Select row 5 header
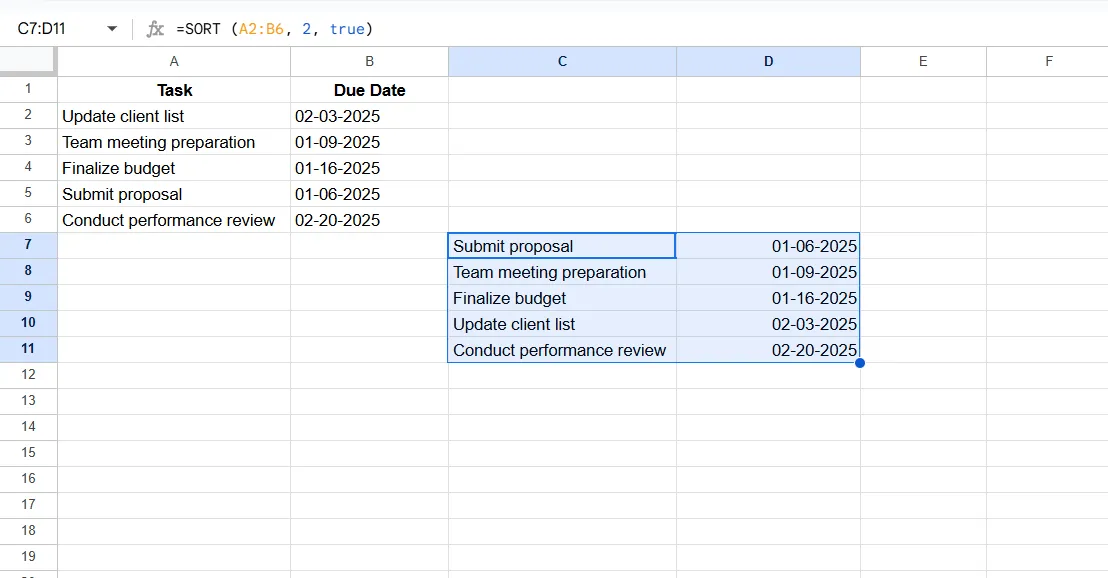 click(28, 194)
